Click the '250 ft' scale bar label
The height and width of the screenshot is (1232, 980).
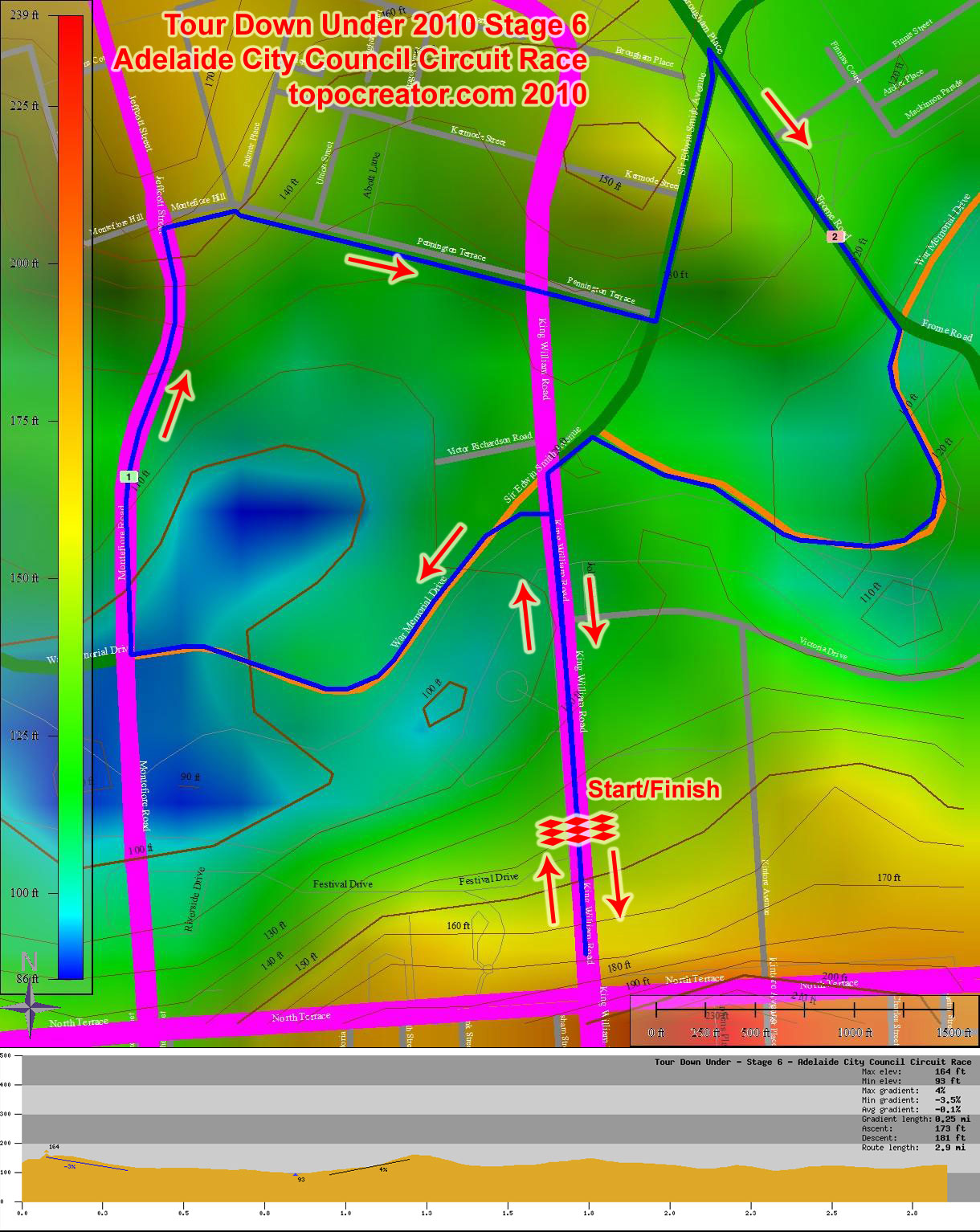(x=705, y=1033)
